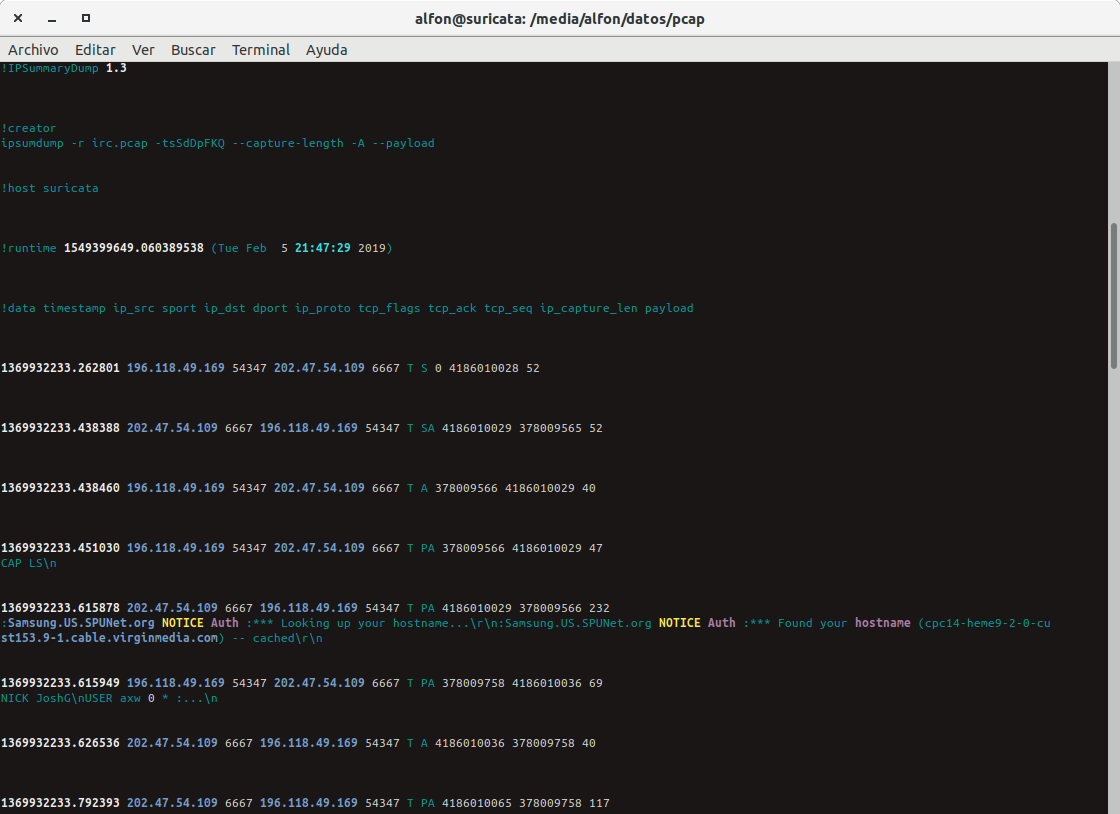Click the CAP LS\n payload line
The image size is (1120, 814).
[x=29, y=563]
